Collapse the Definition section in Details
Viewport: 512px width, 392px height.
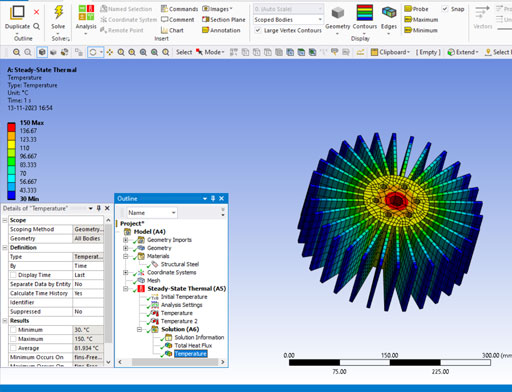pos(5,248)
